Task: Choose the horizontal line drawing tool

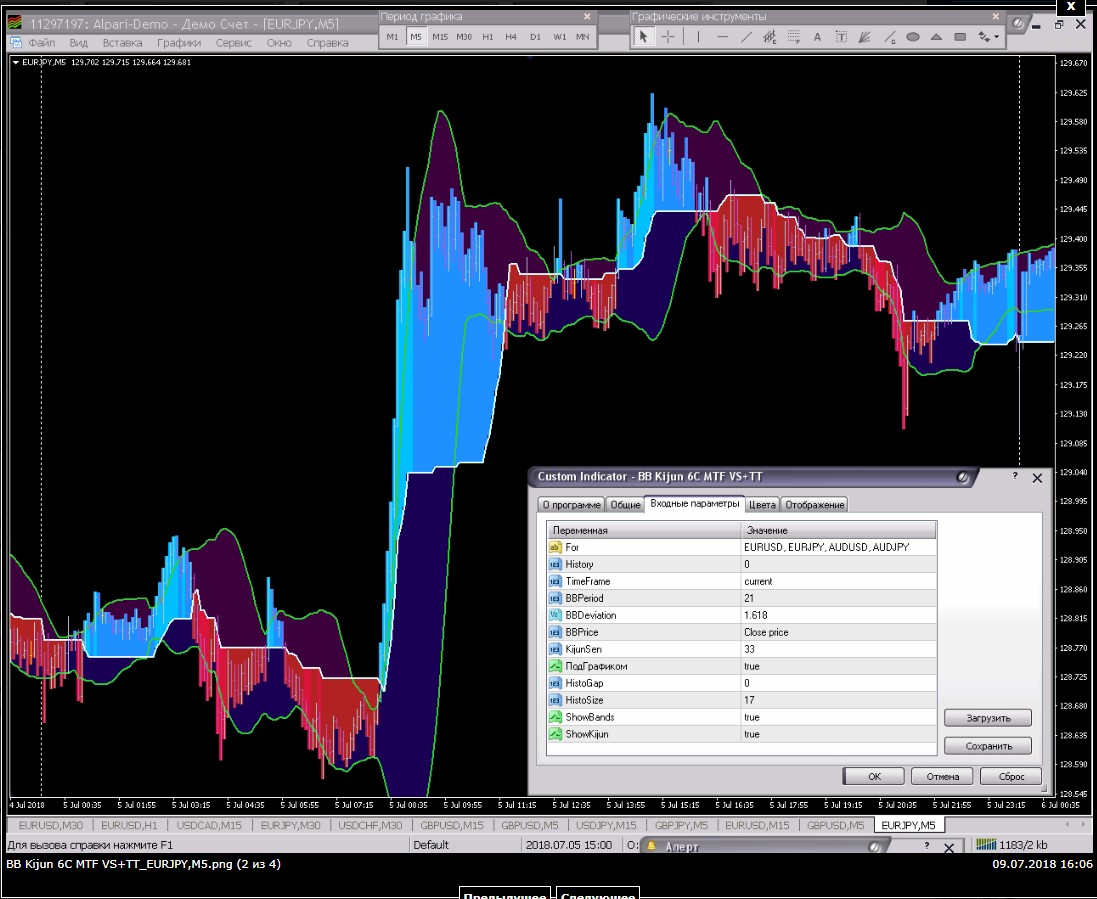Action: tap(722, 37)
